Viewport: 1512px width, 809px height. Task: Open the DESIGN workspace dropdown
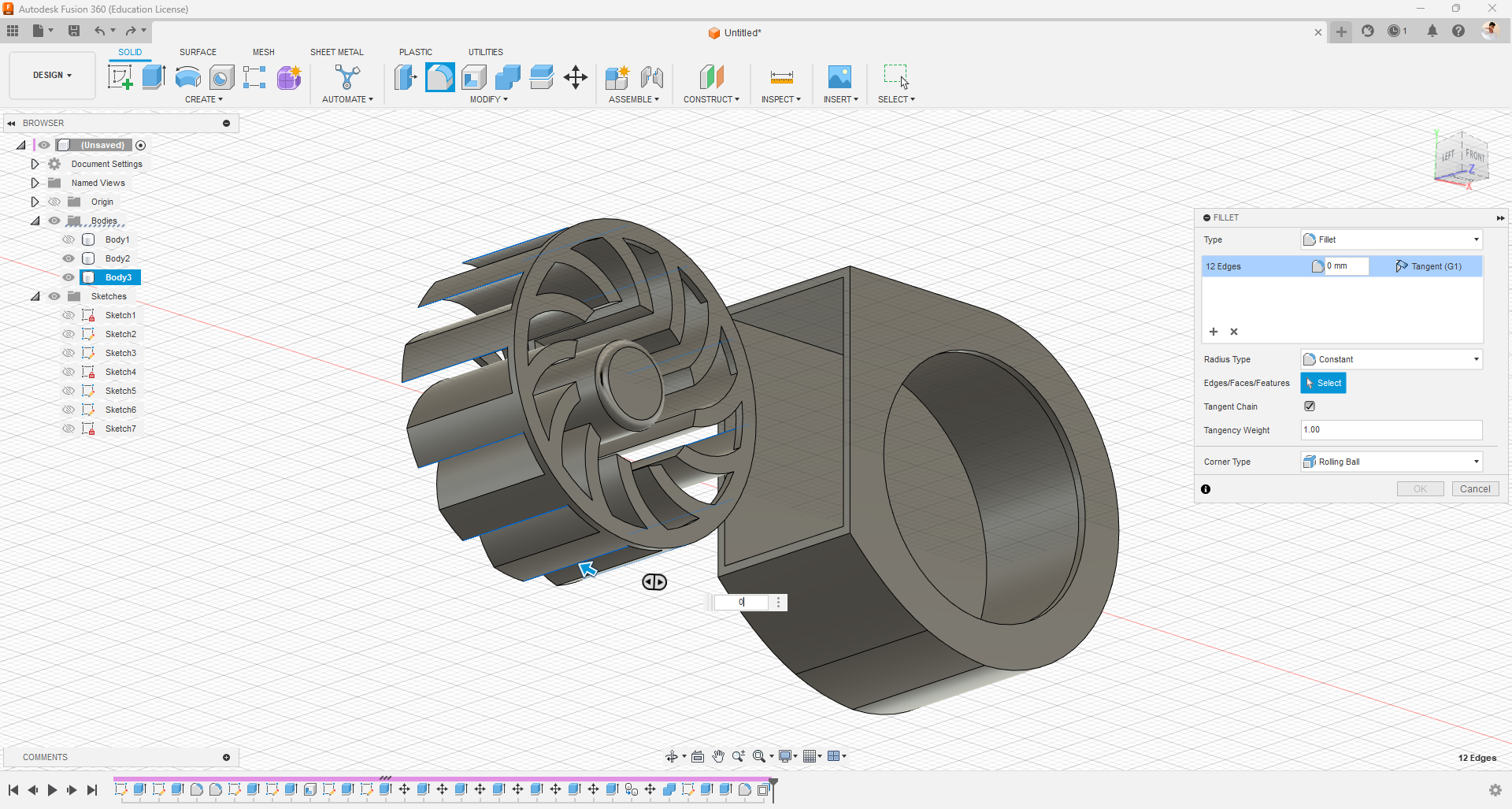click(x=52, y=76)
